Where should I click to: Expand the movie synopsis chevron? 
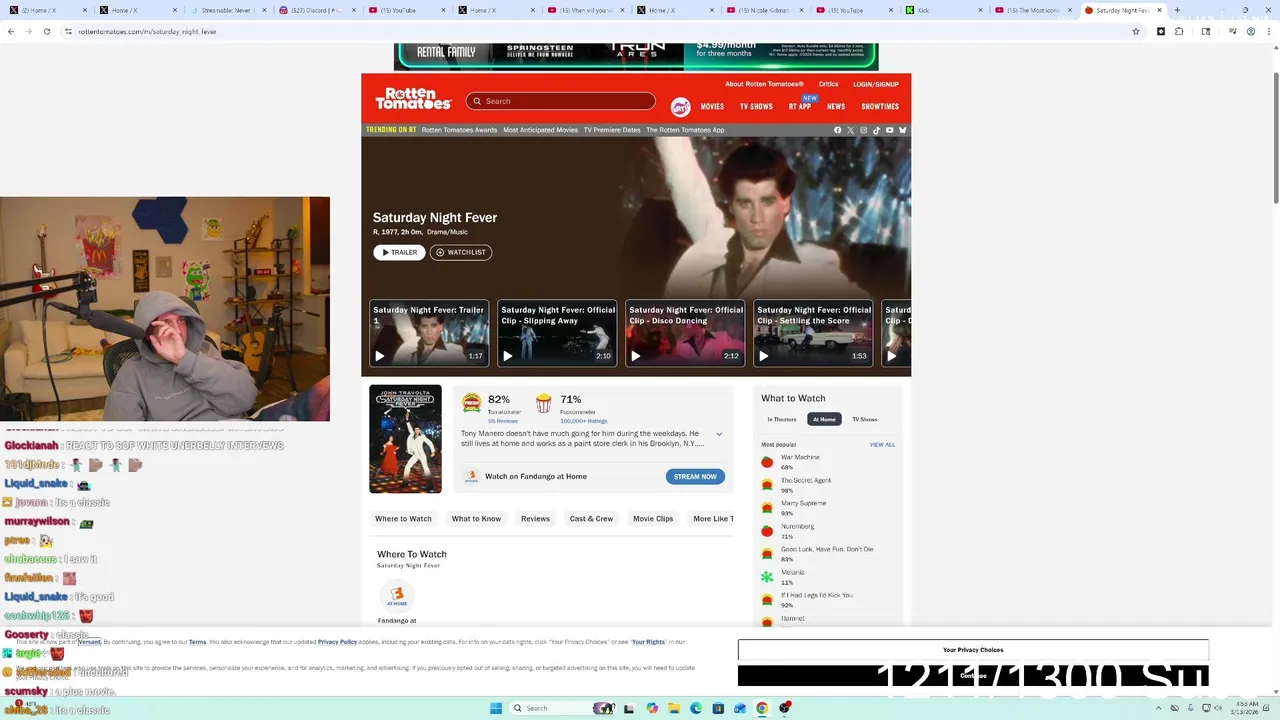718,434
